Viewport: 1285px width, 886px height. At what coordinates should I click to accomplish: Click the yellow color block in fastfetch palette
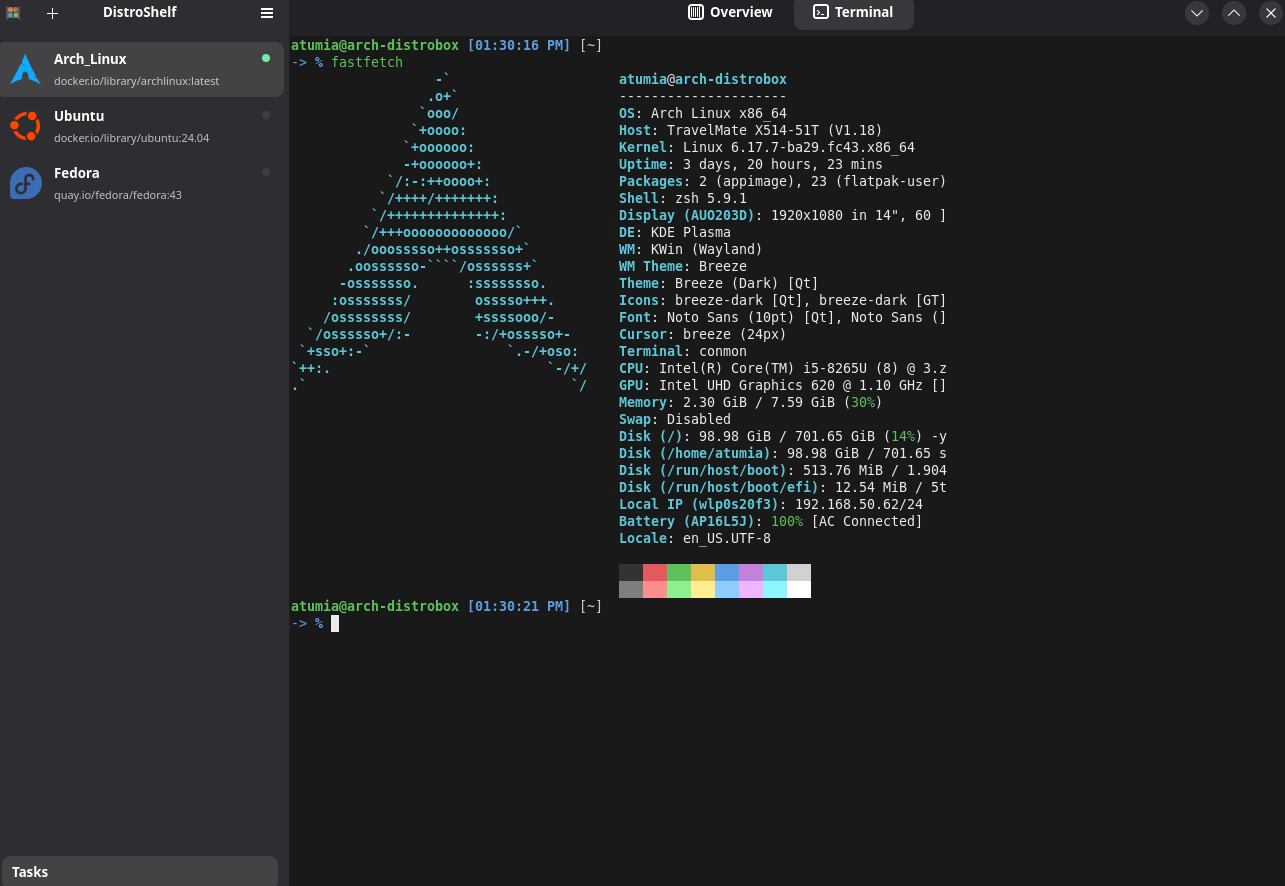pyautogui.click(x=703, y=572)
